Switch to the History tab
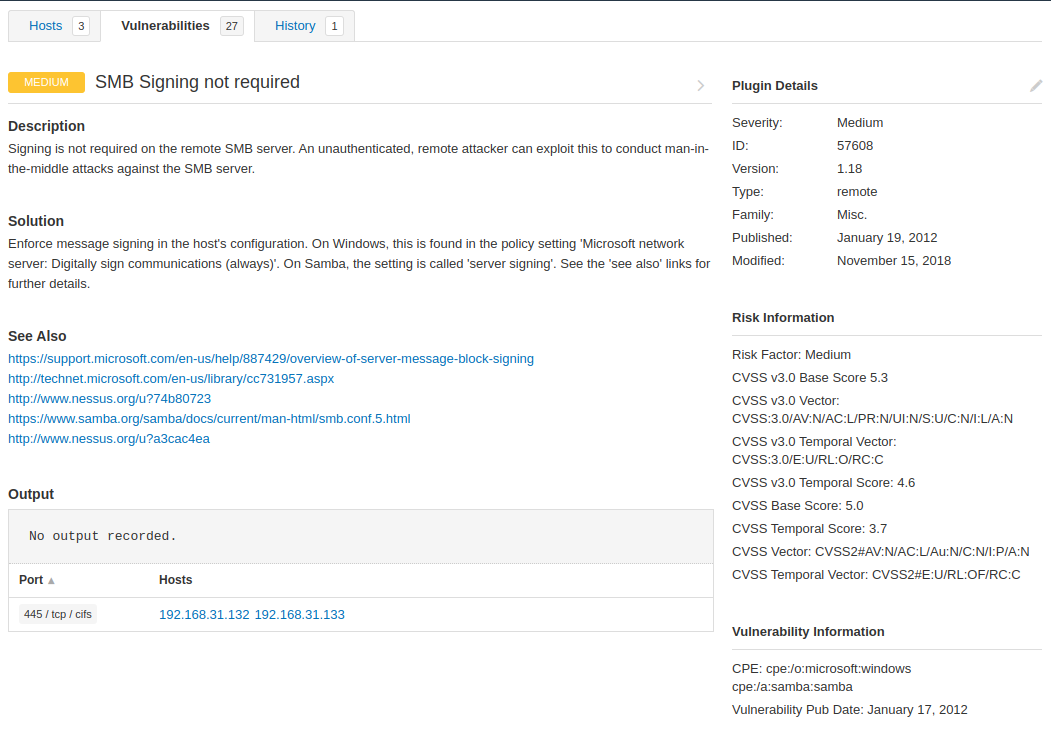1051x730 pixels. click(x=304, y=26)
